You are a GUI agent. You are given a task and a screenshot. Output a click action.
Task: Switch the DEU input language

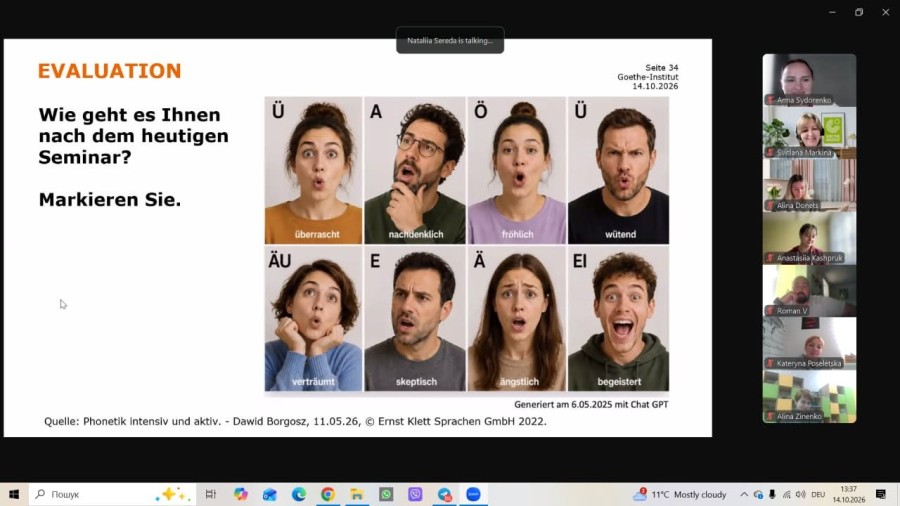[818, 494]
